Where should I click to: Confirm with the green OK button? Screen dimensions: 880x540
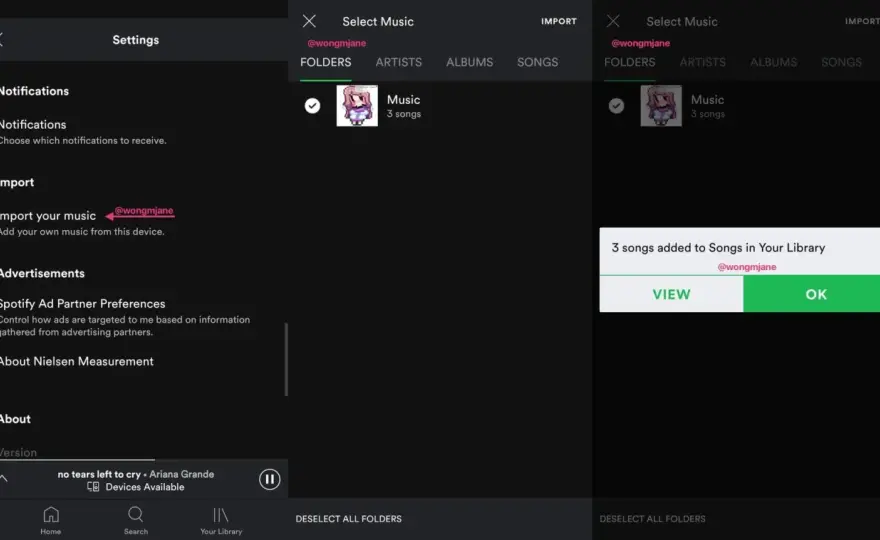tap(812, 294)
